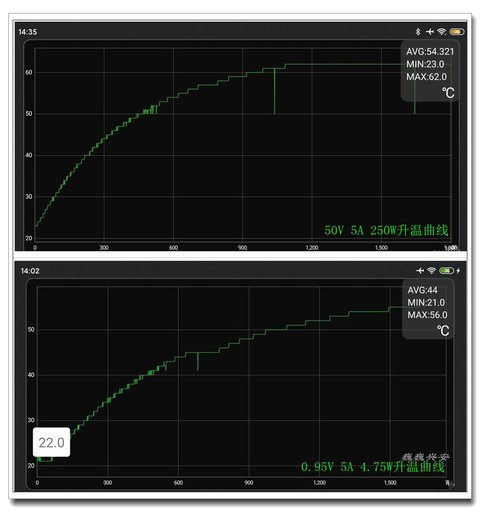Click the °C unit label in top chart

tap(448, 93)
